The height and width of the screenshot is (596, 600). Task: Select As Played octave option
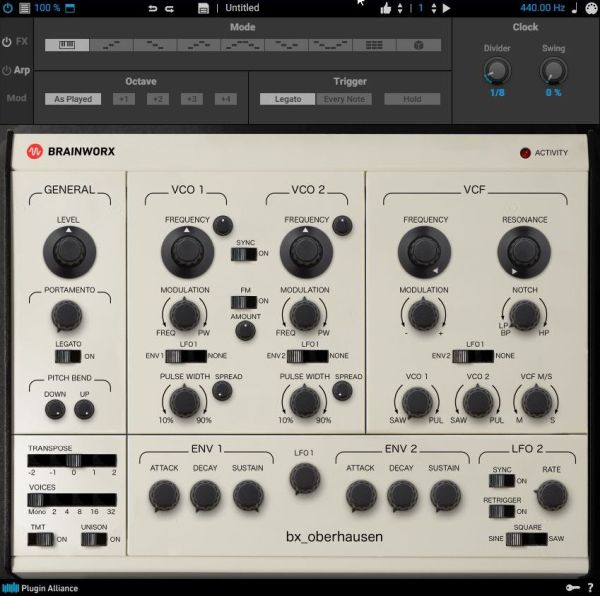pos(73,99)
